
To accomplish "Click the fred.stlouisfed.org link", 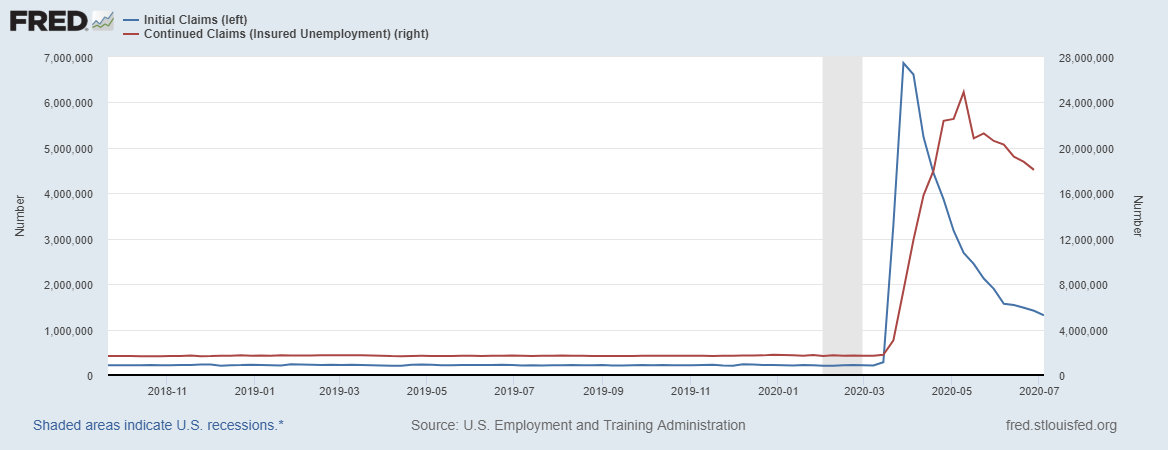I will coord(1058,425).
